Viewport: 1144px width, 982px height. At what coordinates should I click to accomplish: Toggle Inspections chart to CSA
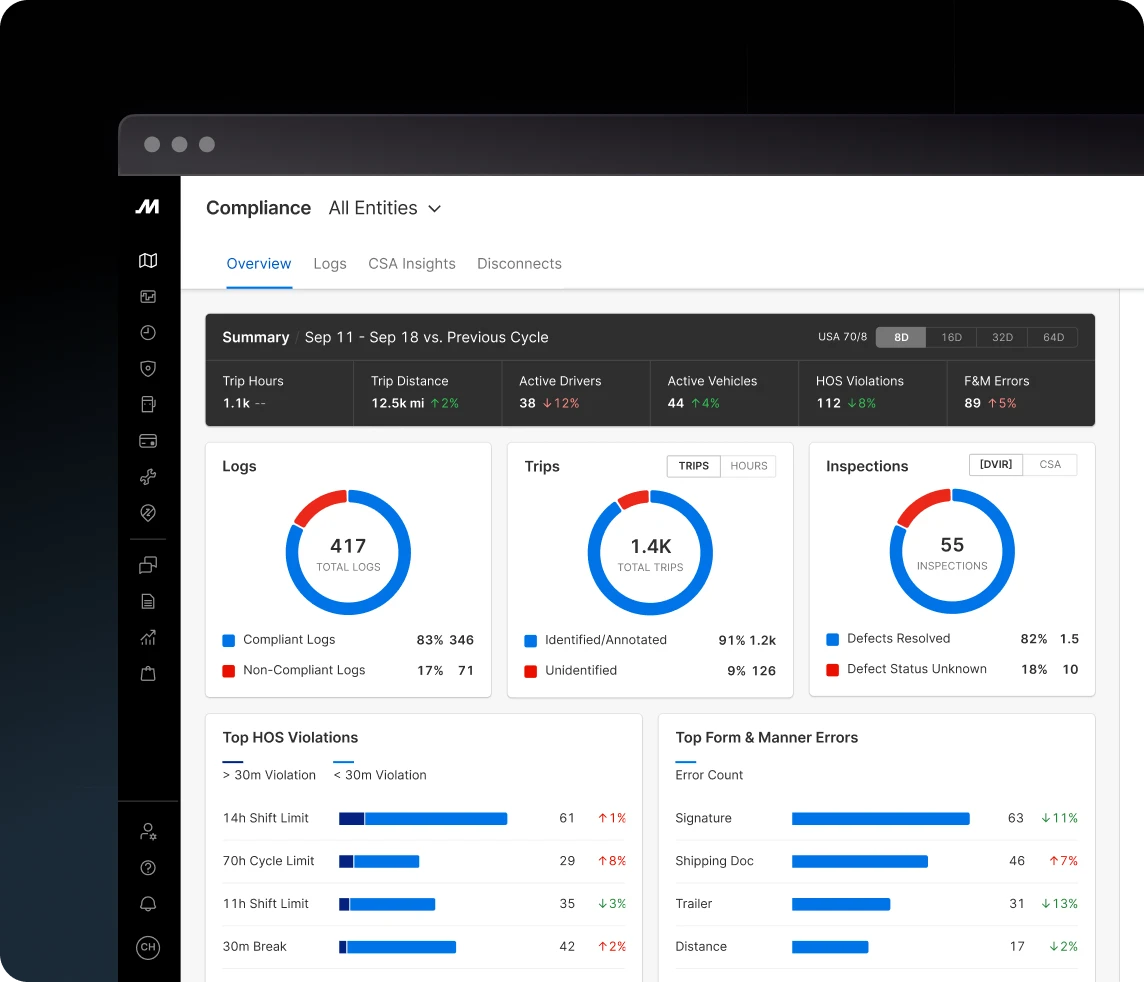point(1050,465)
